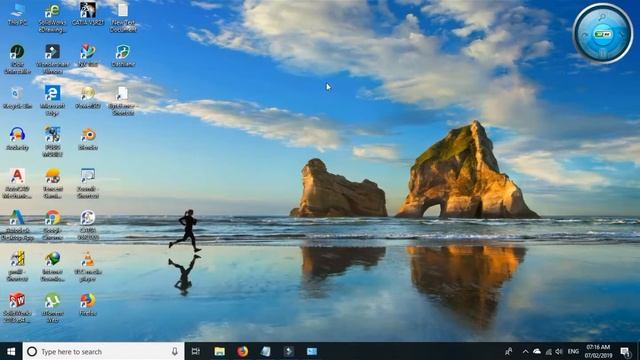Screen dimensions: 640x360
Task: Open the Action Center notification icon
Action: click(x=625, y=351)
